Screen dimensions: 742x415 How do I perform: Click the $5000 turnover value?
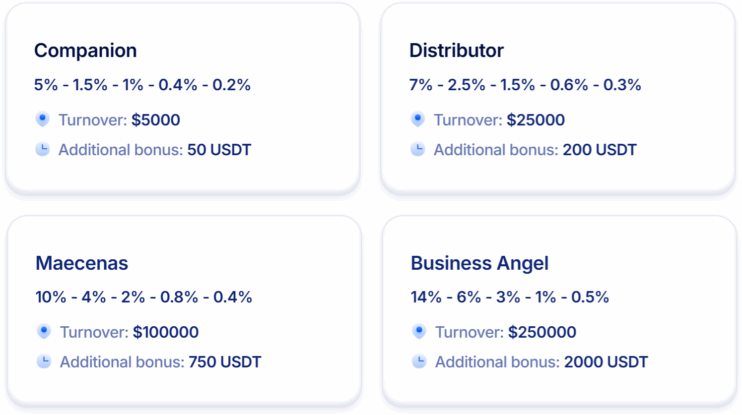coord(156,120)
